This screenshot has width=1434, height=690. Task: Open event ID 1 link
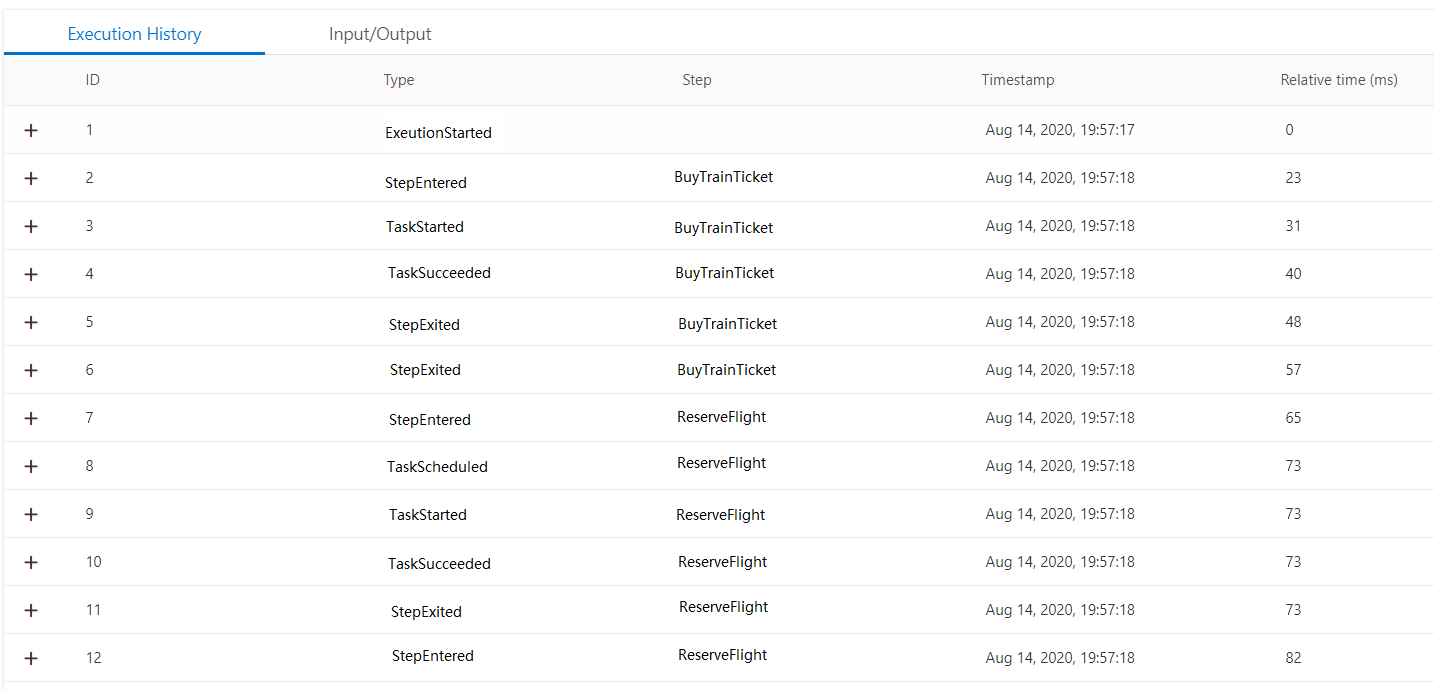pyautogui.click(x=89, y=129)
